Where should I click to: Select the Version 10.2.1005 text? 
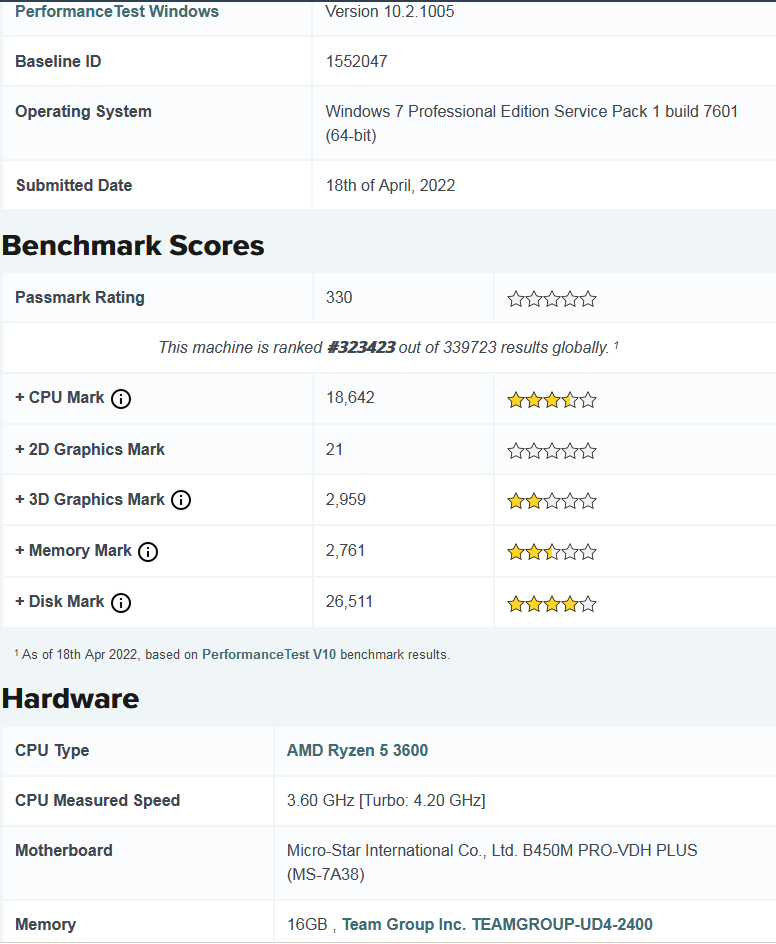coord(390,11)
